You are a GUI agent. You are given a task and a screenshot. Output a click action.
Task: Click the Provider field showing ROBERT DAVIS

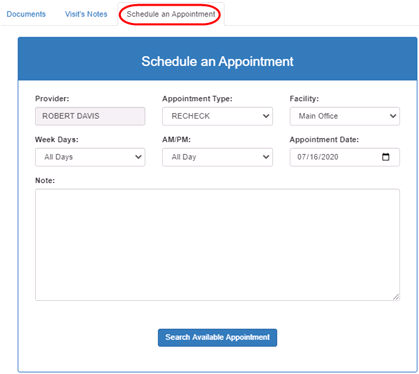(x=90, y=116)
